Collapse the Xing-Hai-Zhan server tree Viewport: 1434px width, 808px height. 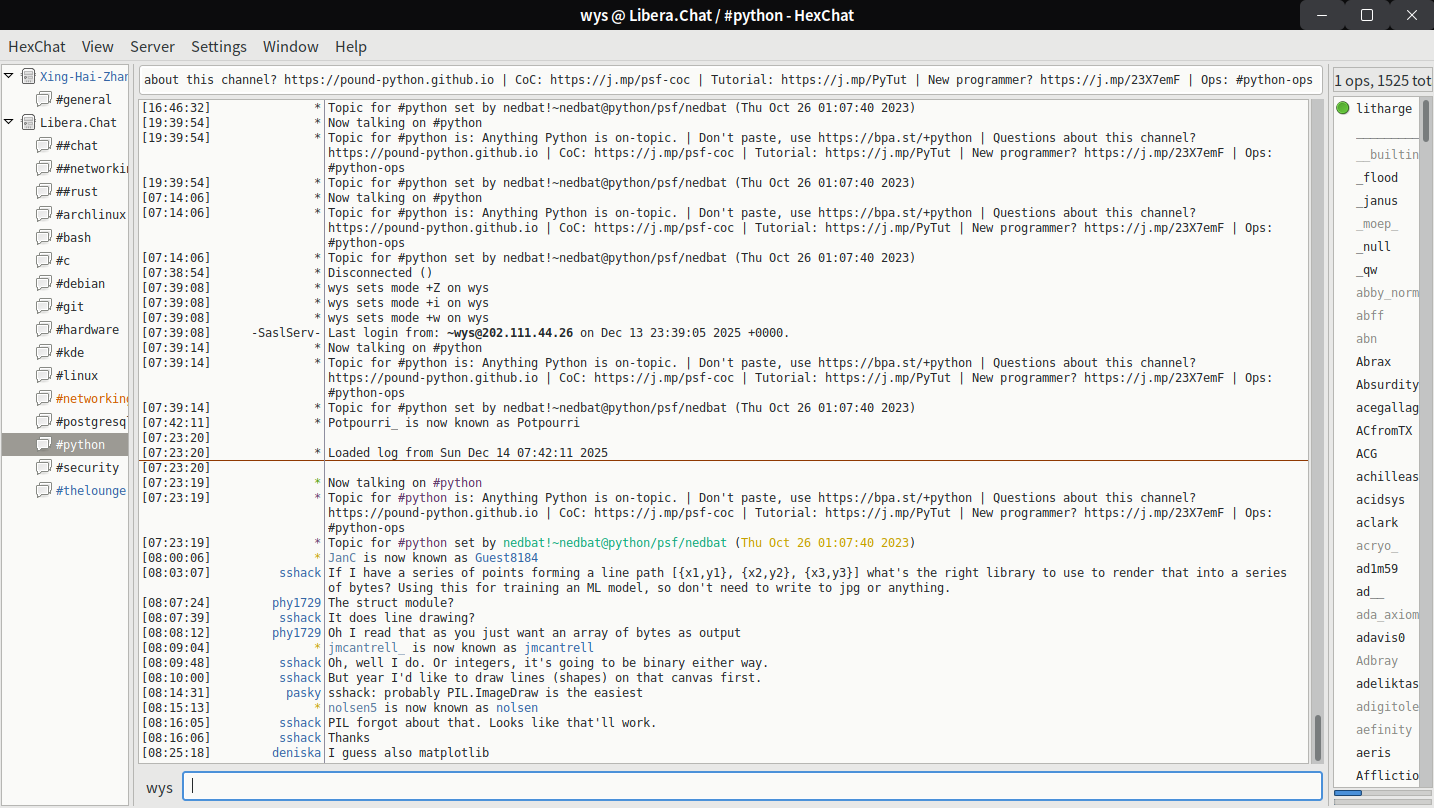click(x=10, y=77)
